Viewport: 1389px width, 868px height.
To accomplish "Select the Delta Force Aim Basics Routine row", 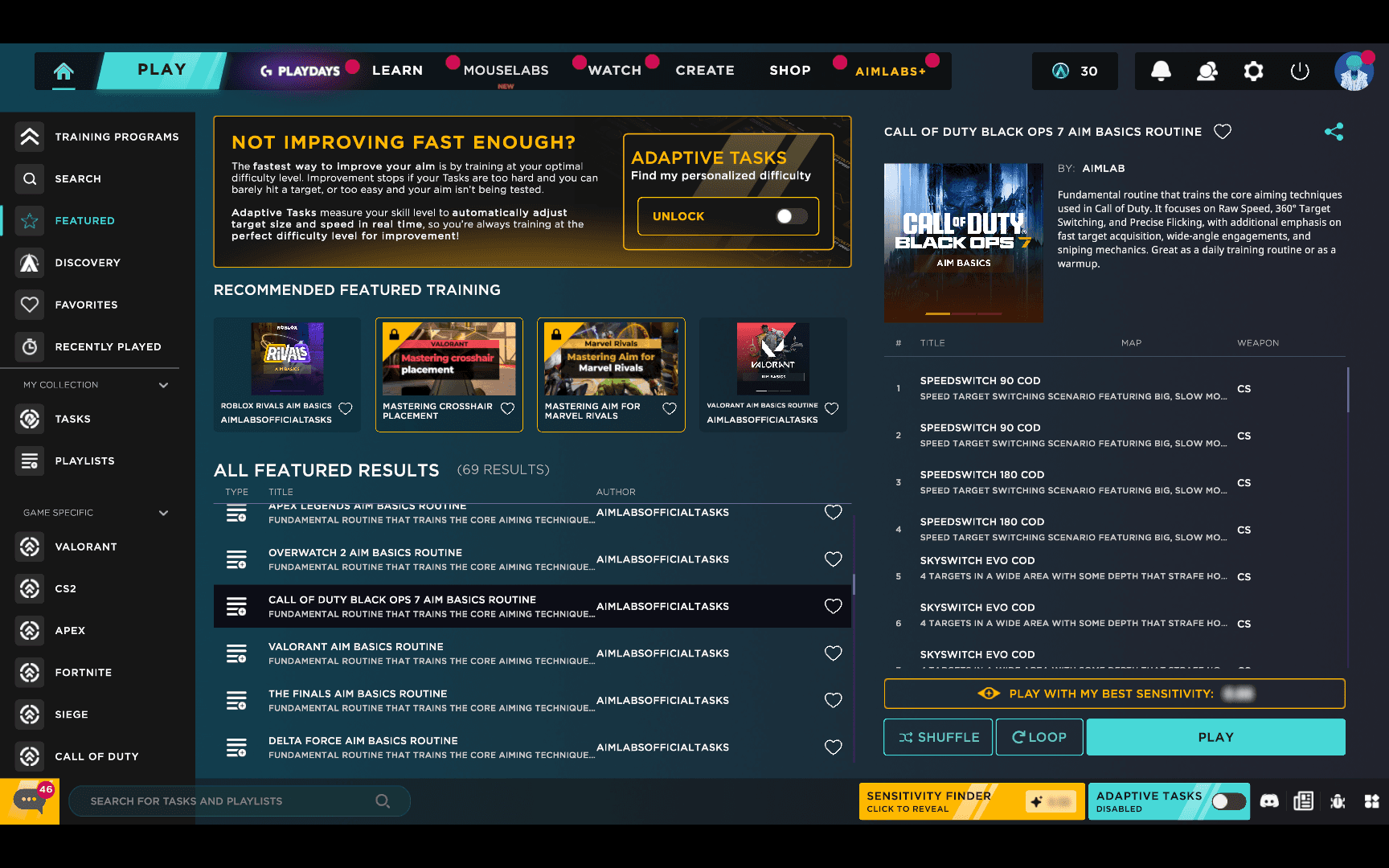I will tap(532, 747).
